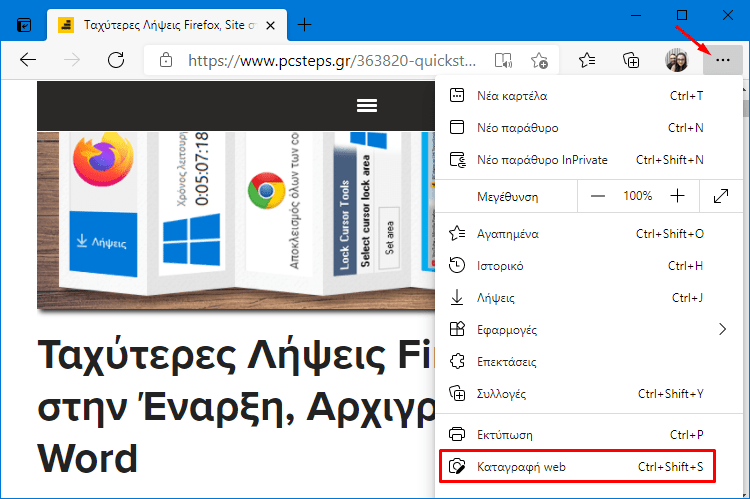Close the Ταχύτερες Λήψεις Firefox tab

pos(270,25)
